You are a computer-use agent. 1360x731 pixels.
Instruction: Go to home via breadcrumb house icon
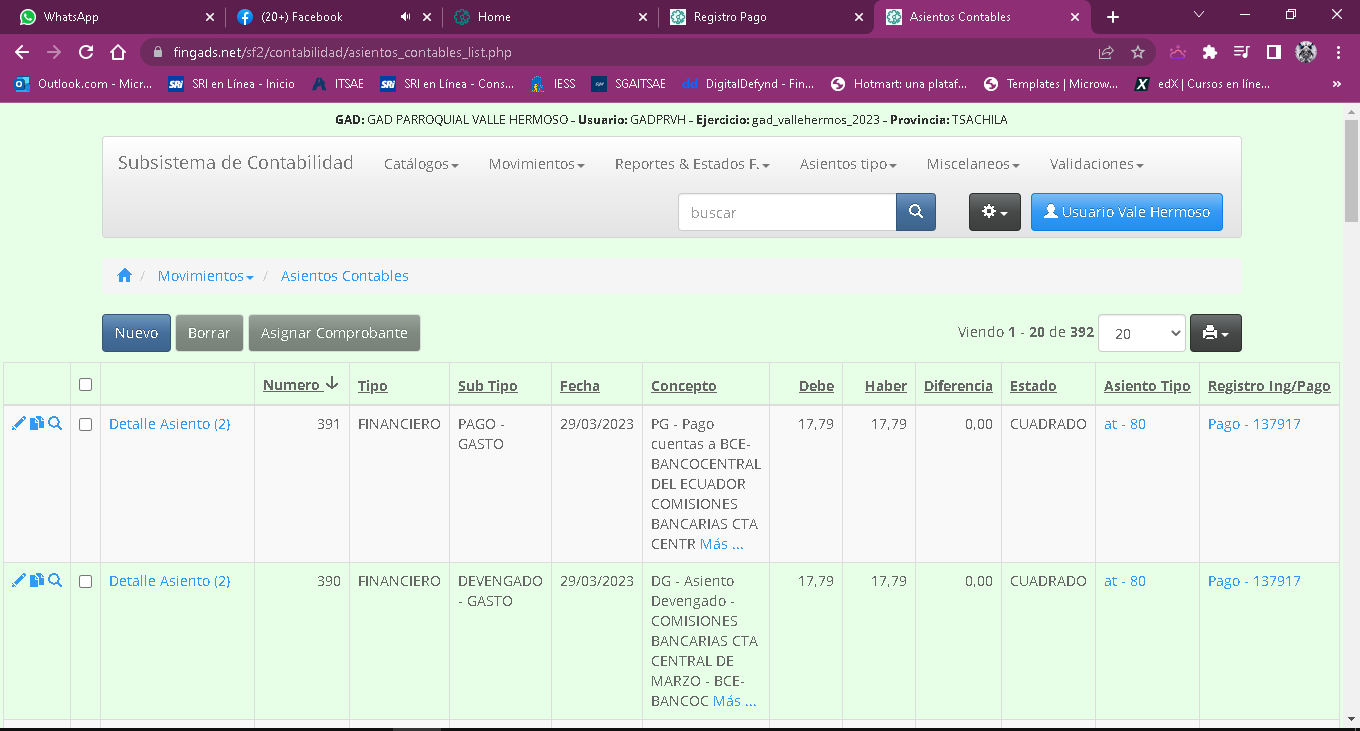point(125,276)
